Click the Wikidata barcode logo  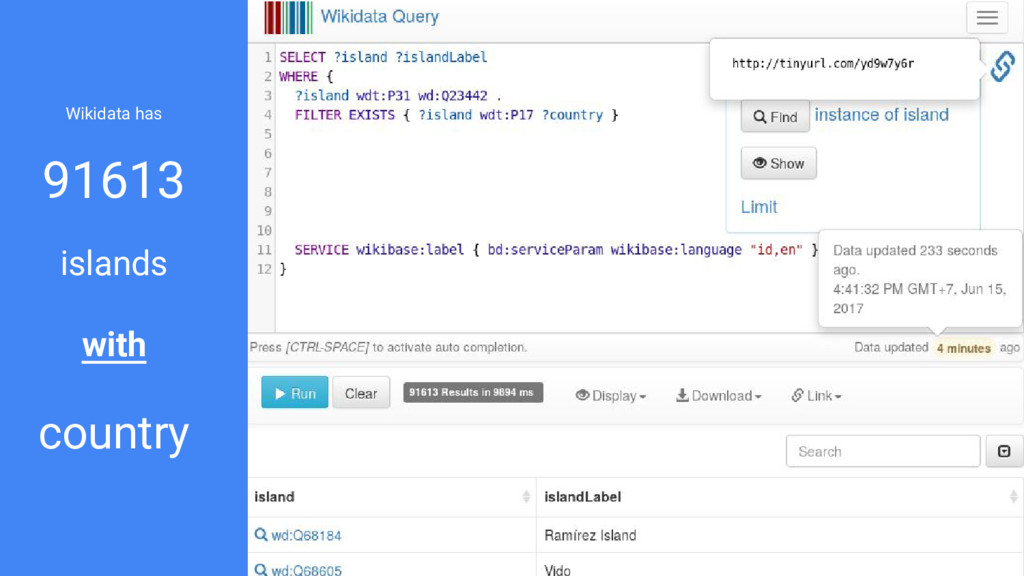288,17
